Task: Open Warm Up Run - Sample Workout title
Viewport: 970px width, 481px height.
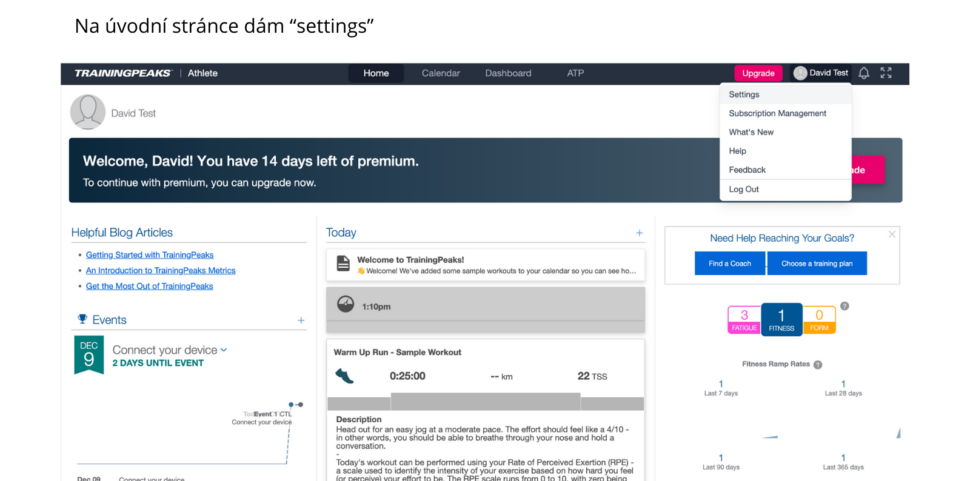Action: (397, 352)
